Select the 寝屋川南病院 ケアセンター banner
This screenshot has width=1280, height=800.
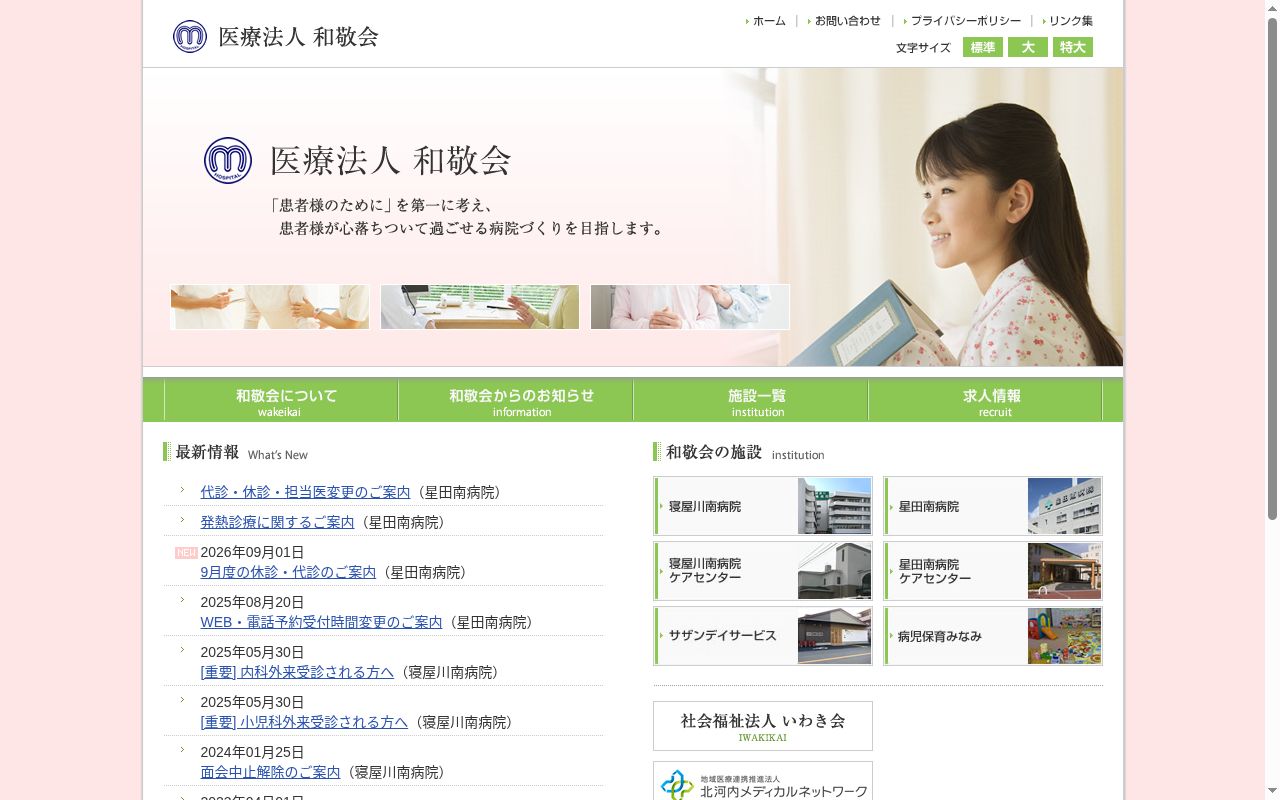(763, 571)
